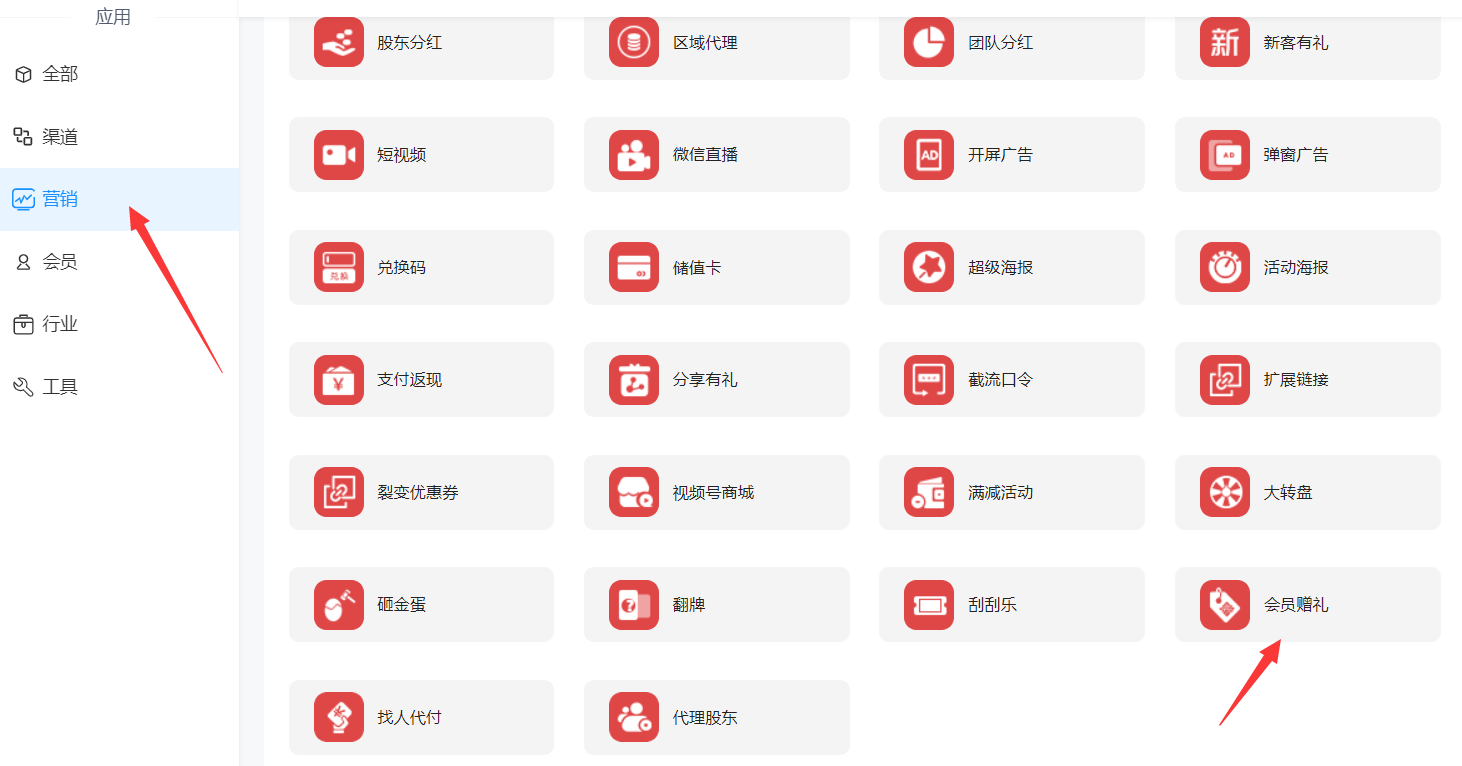Click the 裂变优惠券 label
This screenshot has height=766, width=1462.
[x=418, y=493]
